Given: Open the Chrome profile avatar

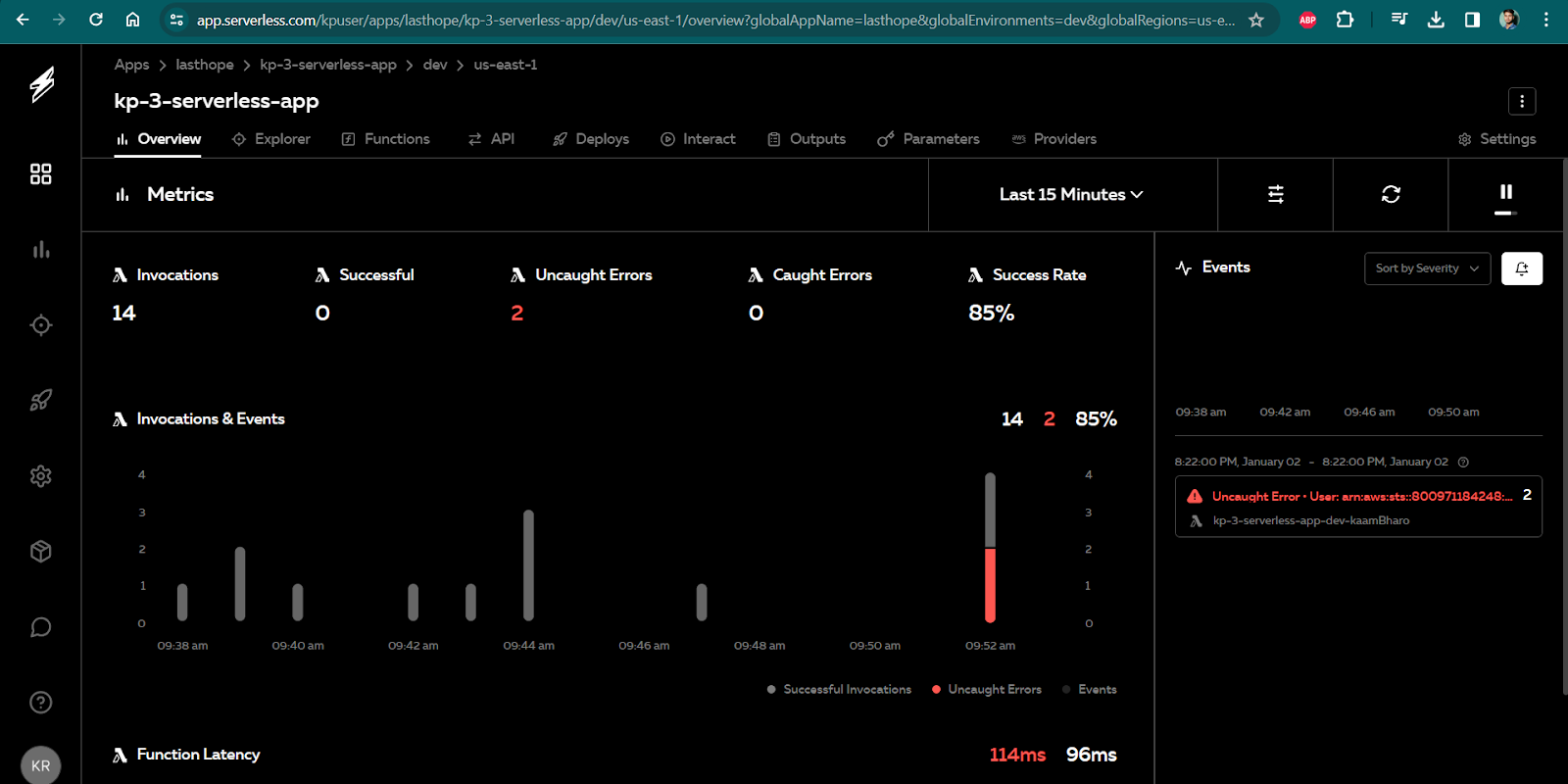Looking at the screenshot, I should (x=1509, y=20).
